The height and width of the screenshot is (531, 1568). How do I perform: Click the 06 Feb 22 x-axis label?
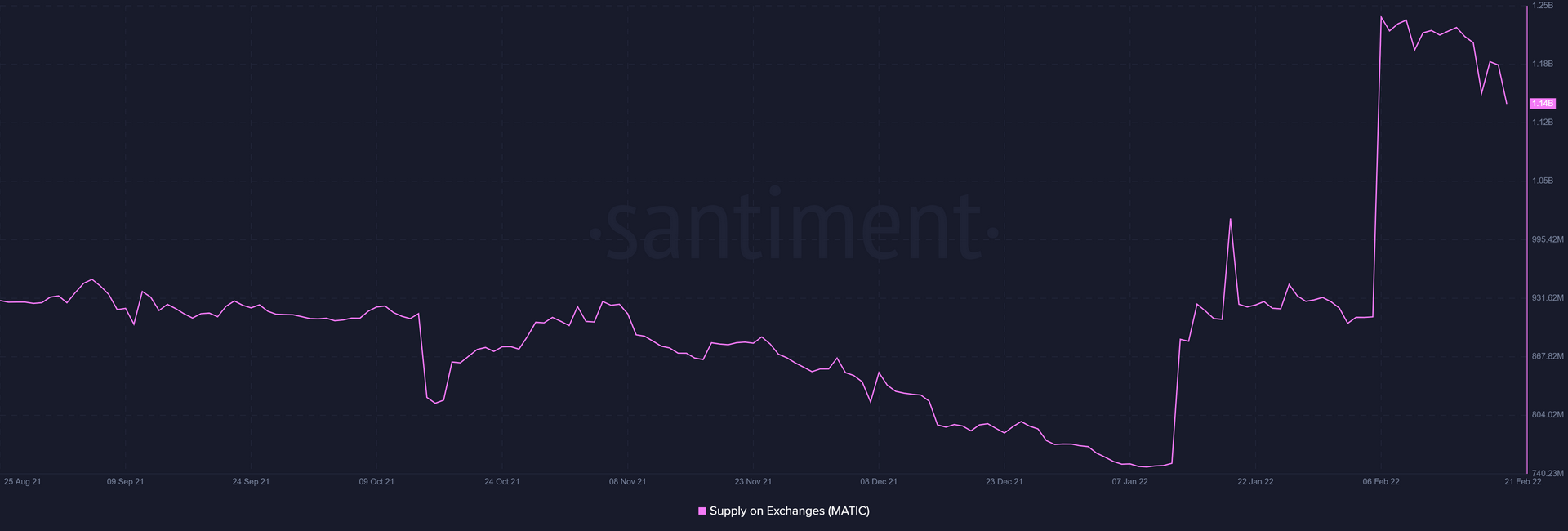click(x=1380, y=482)
